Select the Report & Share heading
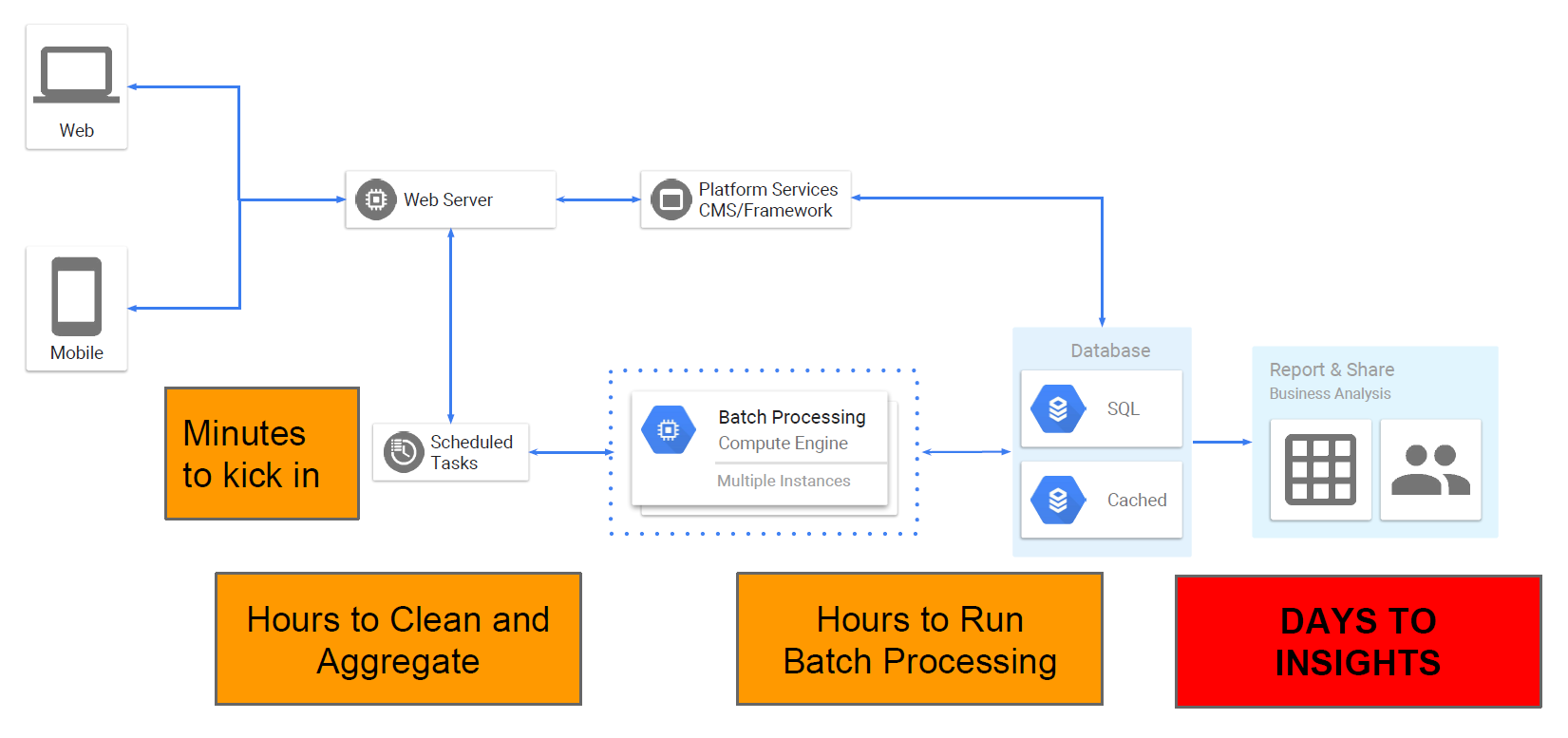The image size is (1568, 738). click(x=1332, y=369)
